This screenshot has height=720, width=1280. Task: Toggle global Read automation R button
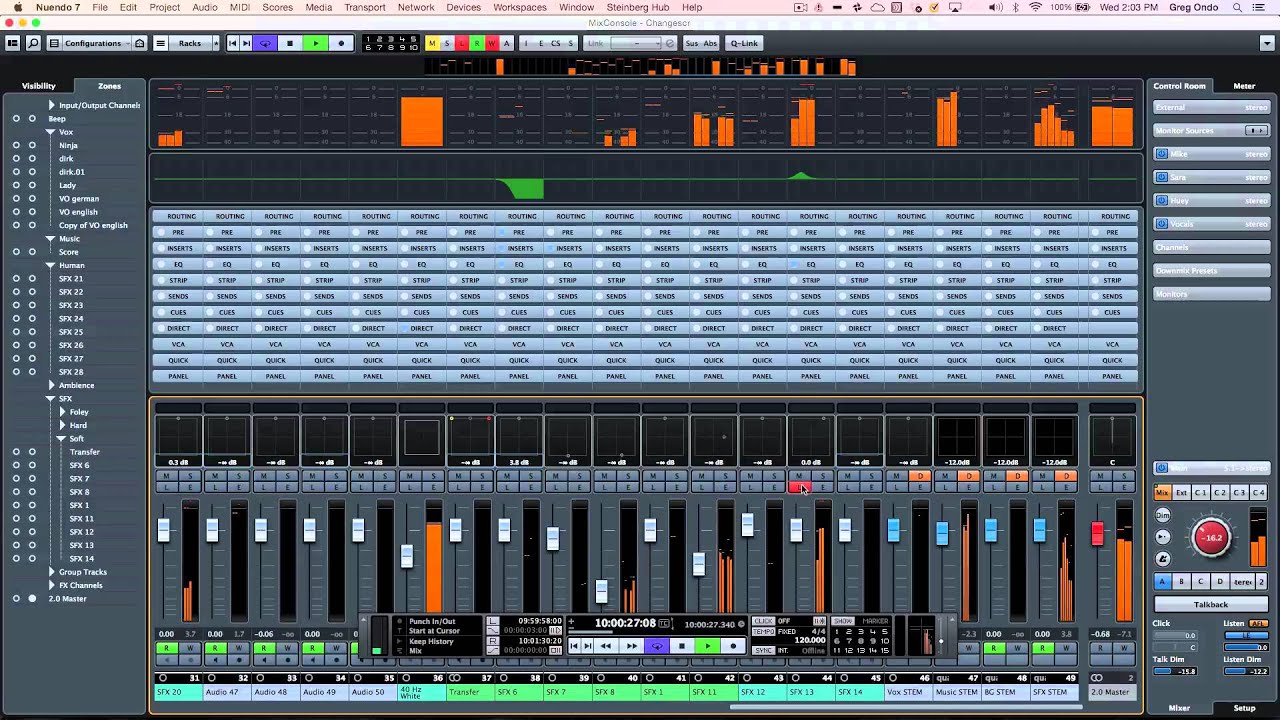[477, 43]
